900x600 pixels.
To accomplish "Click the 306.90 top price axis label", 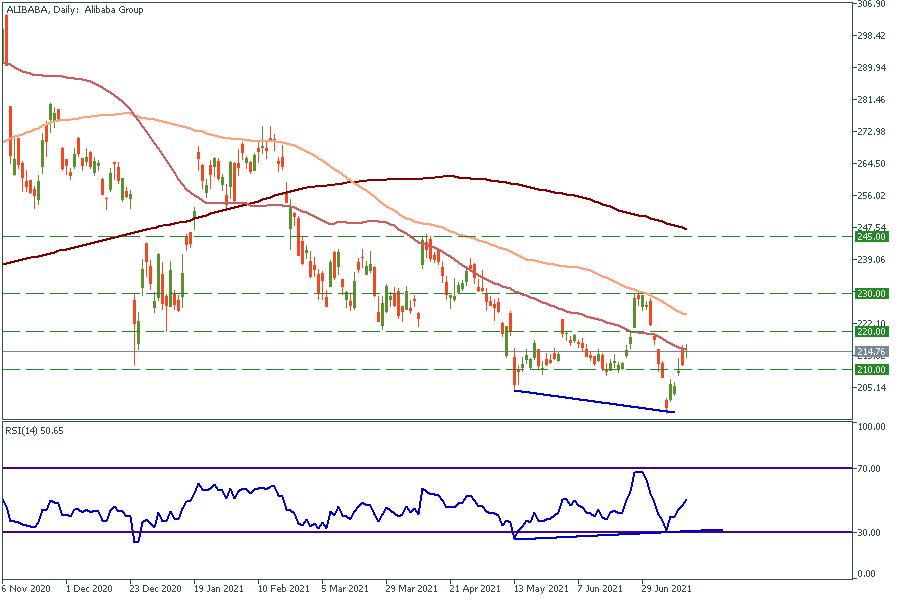I will point(872,4).
